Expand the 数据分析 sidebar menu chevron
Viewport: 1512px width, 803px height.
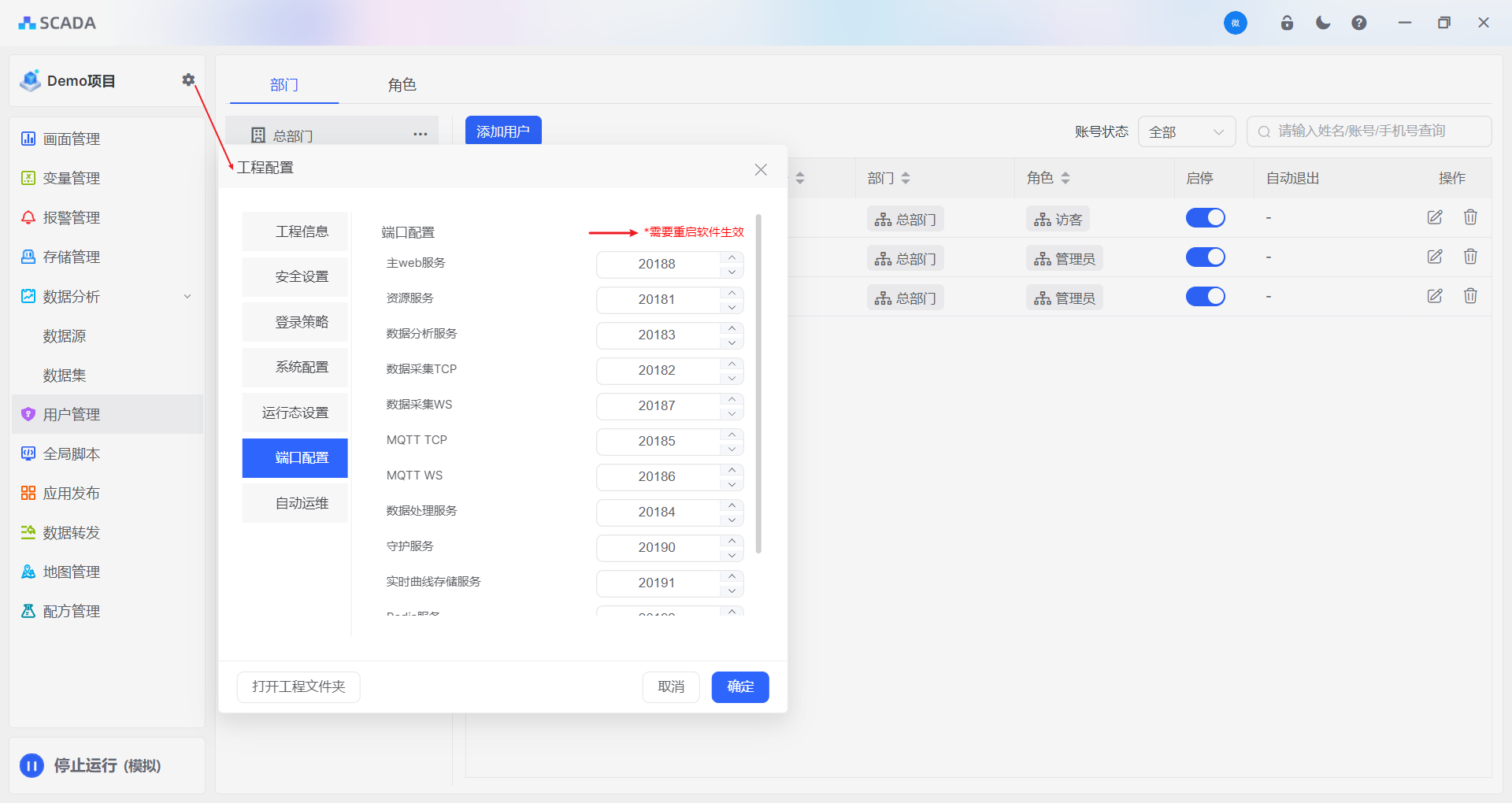pyautogui.click(x=187, y=297)
